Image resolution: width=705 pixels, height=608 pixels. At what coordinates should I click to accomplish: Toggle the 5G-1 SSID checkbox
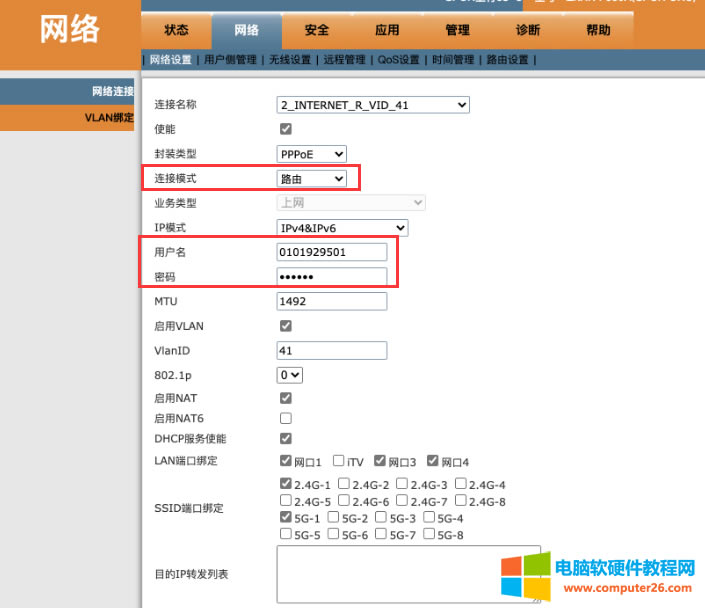[287, 518]
